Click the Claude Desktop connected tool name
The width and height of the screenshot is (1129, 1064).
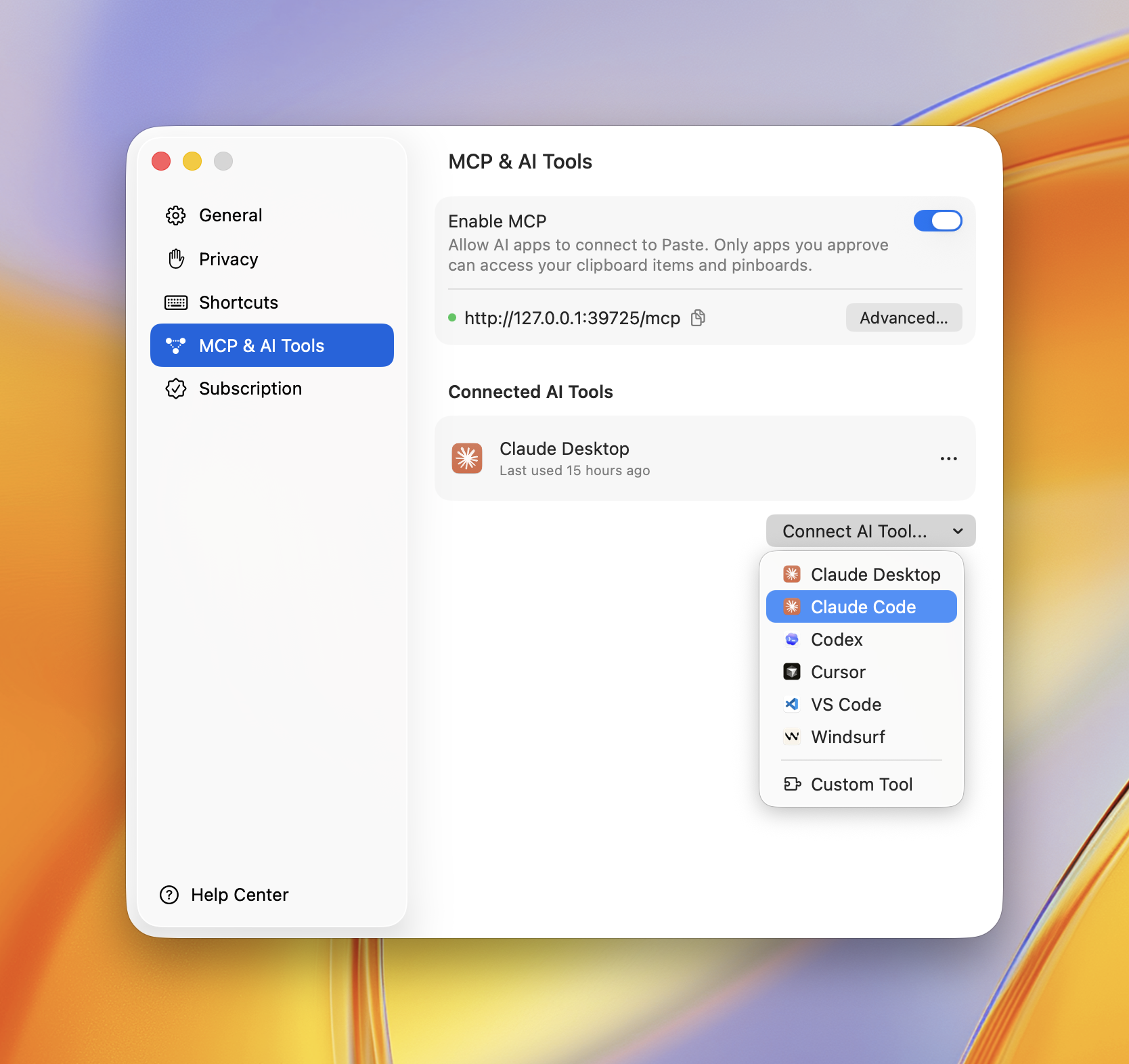(x=564, y=448)
